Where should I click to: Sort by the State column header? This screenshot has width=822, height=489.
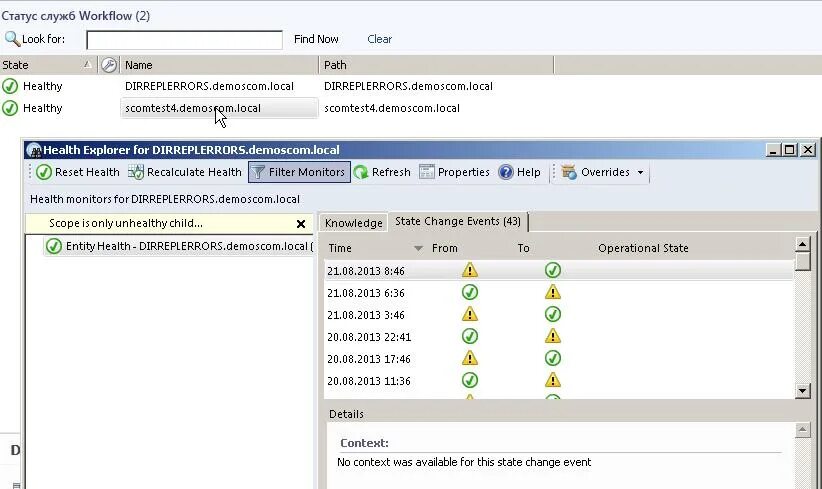click(x=48, y=65)
